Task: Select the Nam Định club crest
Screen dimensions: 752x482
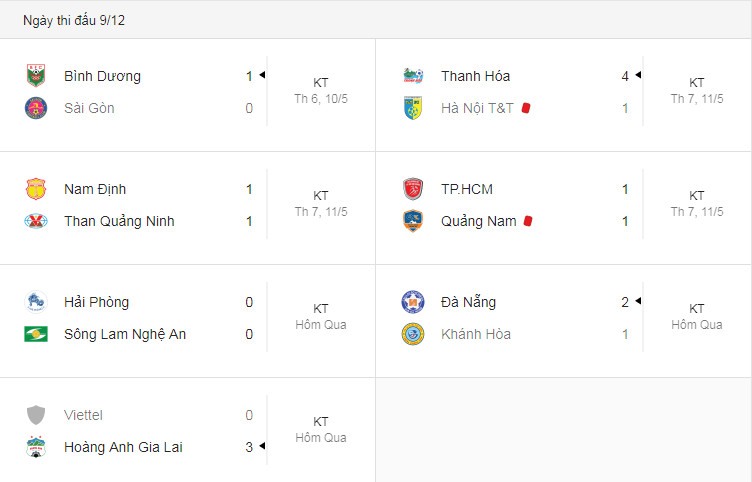Action: (x=36, y=189)
